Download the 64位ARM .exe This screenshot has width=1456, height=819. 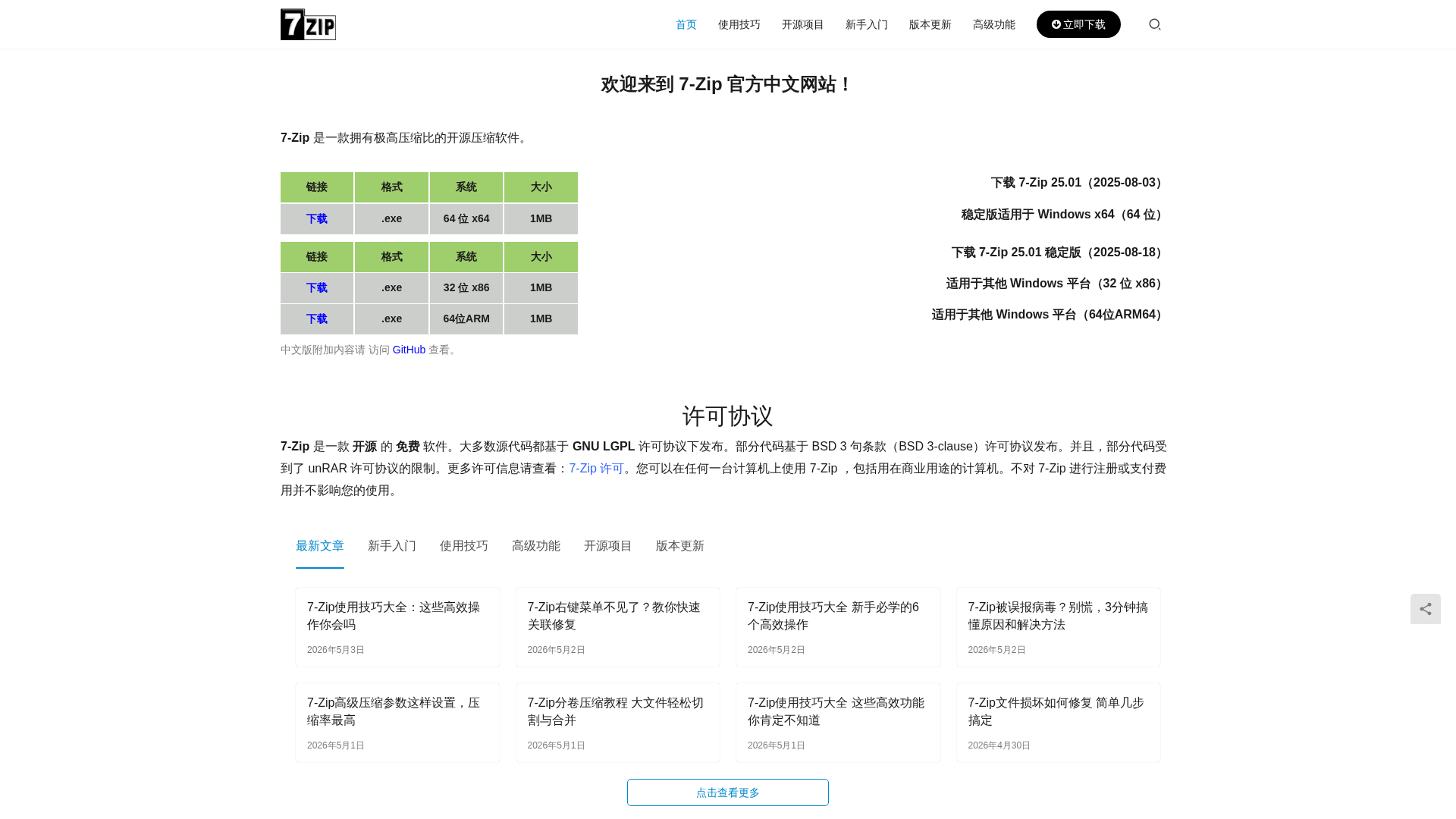(x=317, y=318)
